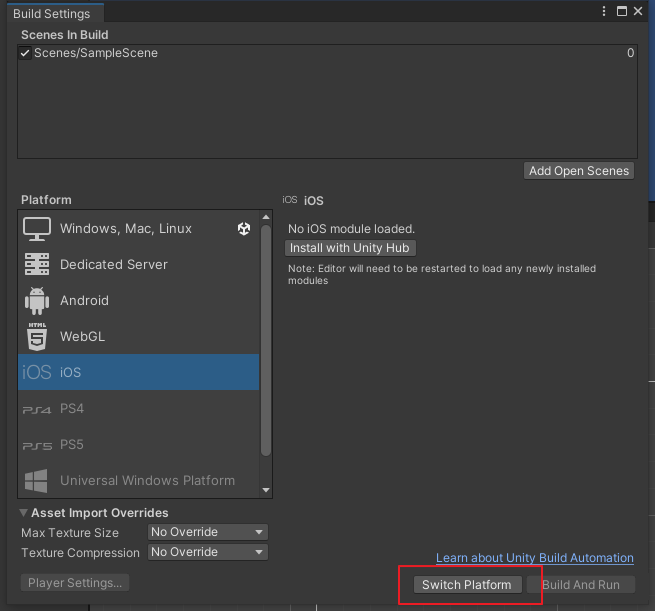Click the PS5 logo icon

pos(37,446)
